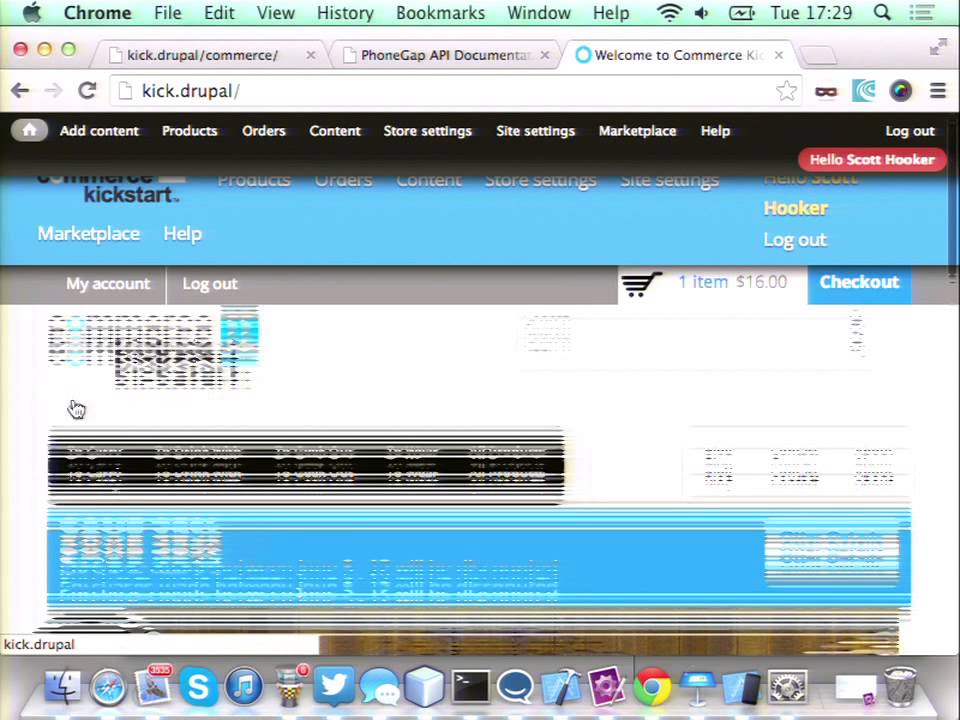Click the mask extension icon in Chrome toolbar

click(825, 91)
